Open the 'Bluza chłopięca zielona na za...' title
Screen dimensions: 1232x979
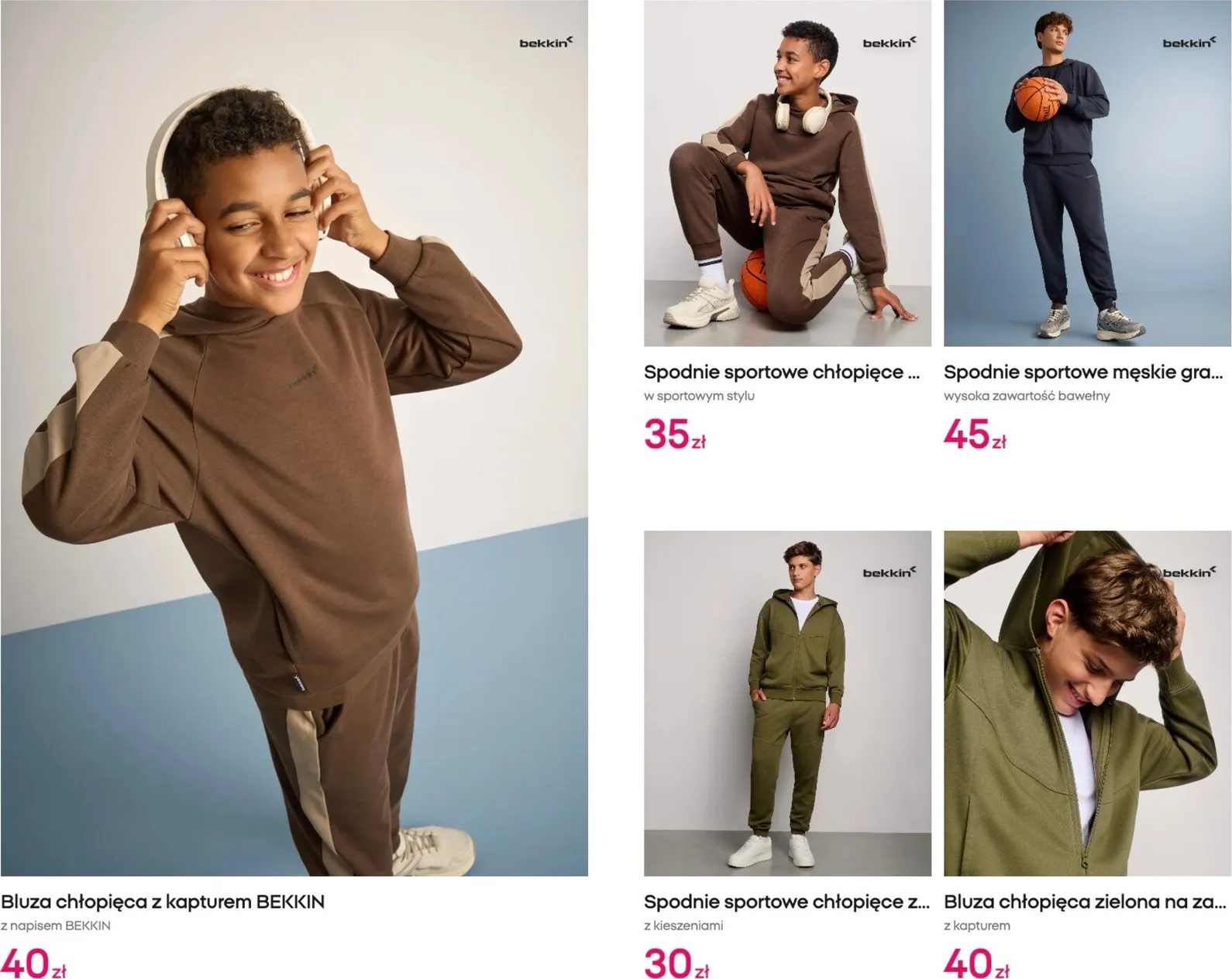pos(1086,902)
